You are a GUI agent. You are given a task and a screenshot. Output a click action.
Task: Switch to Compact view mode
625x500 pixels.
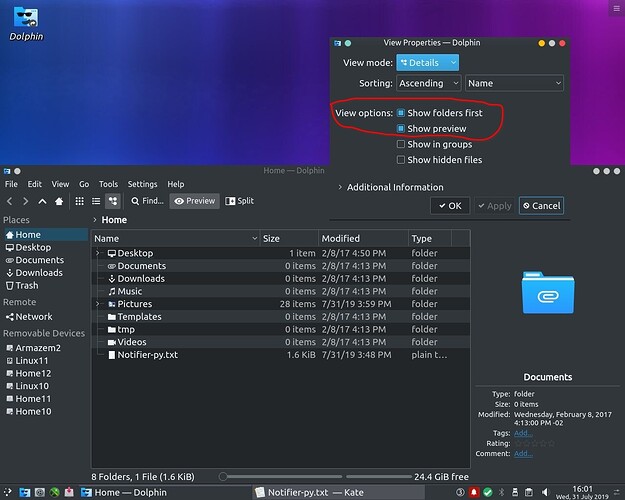(95, 201)
